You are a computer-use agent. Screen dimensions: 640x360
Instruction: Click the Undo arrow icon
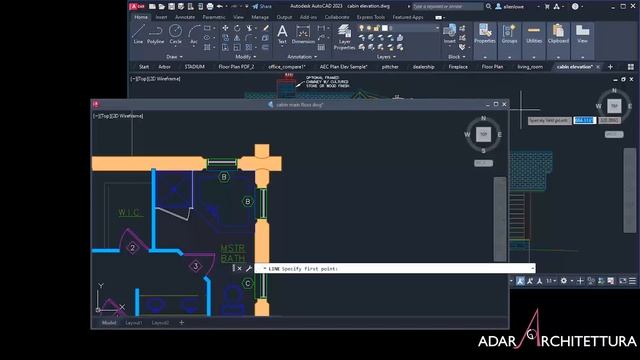[x=220, y=7]
